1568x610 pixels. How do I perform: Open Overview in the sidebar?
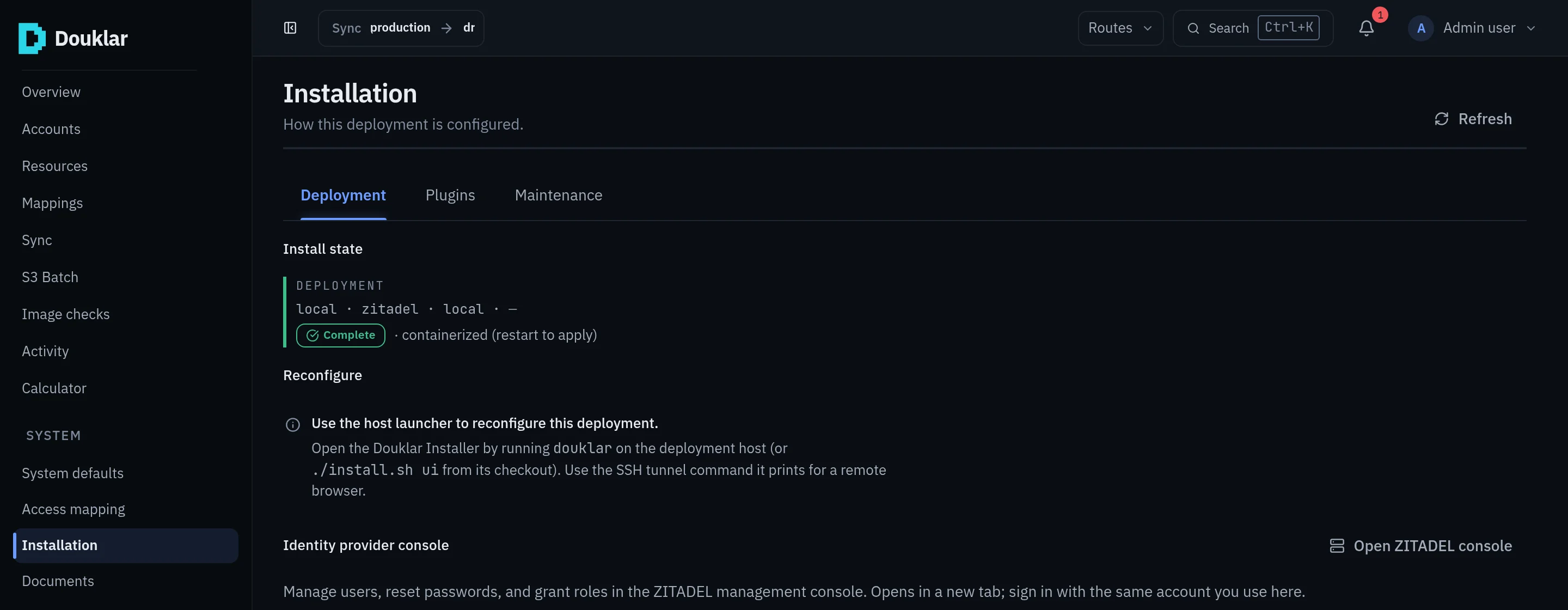(51, 92)
